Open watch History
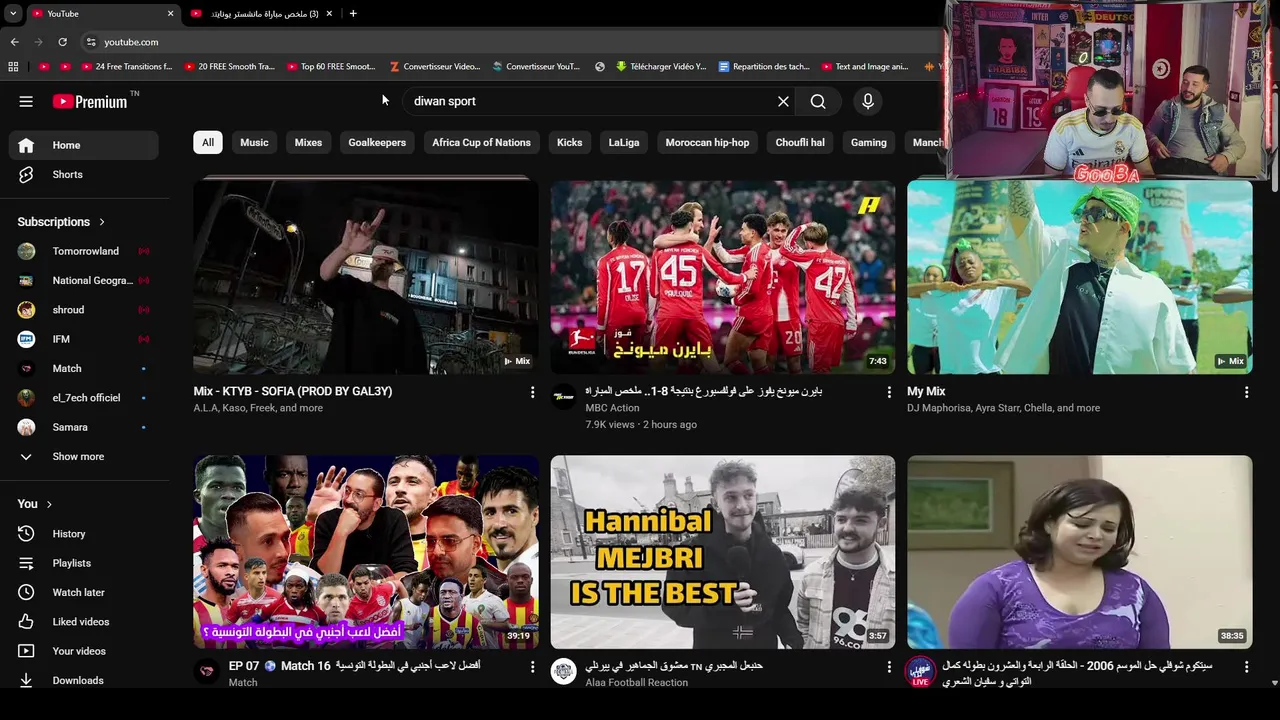1280x720 pixels. click(84, 534)
